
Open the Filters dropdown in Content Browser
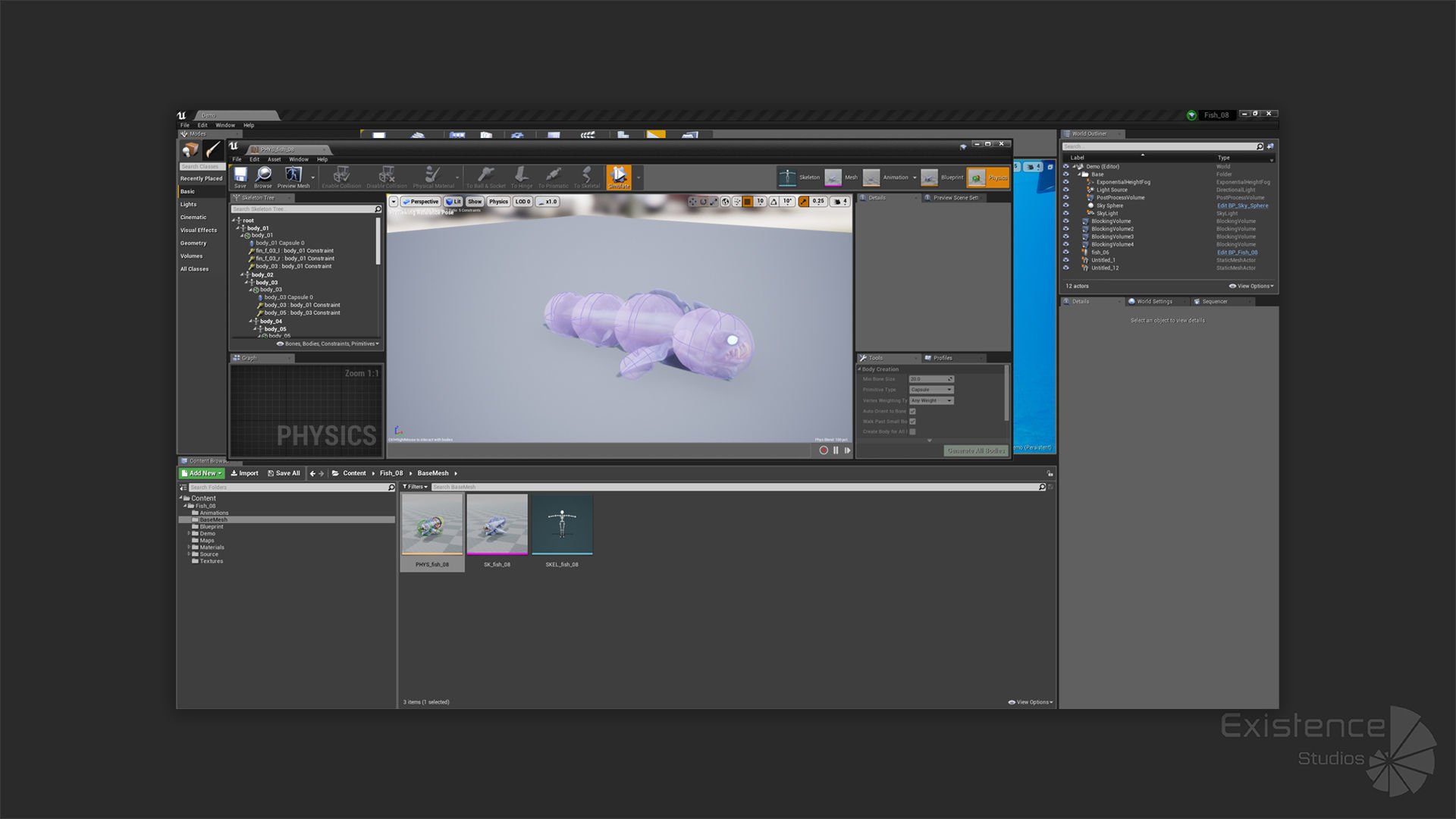pos(415,487)
